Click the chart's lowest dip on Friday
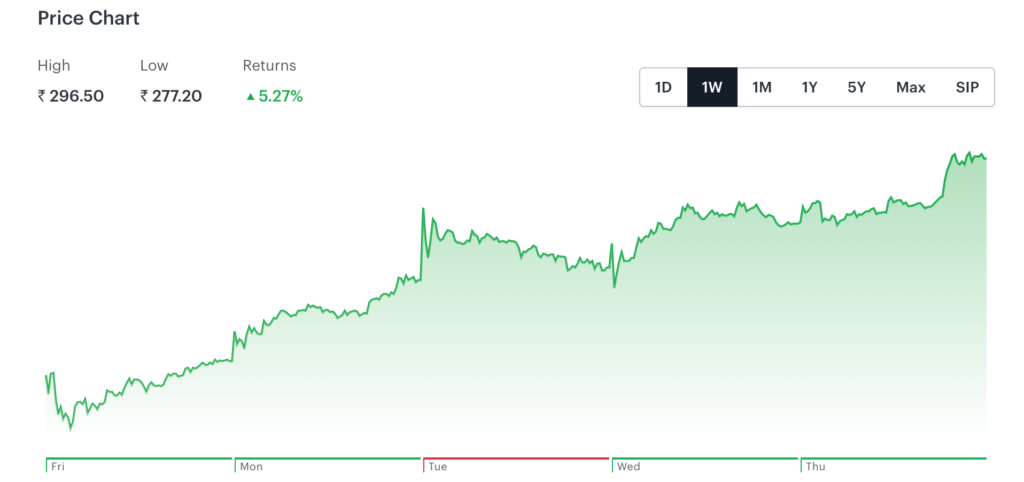Screen dimensions: 1024x482 coord(70,430)
